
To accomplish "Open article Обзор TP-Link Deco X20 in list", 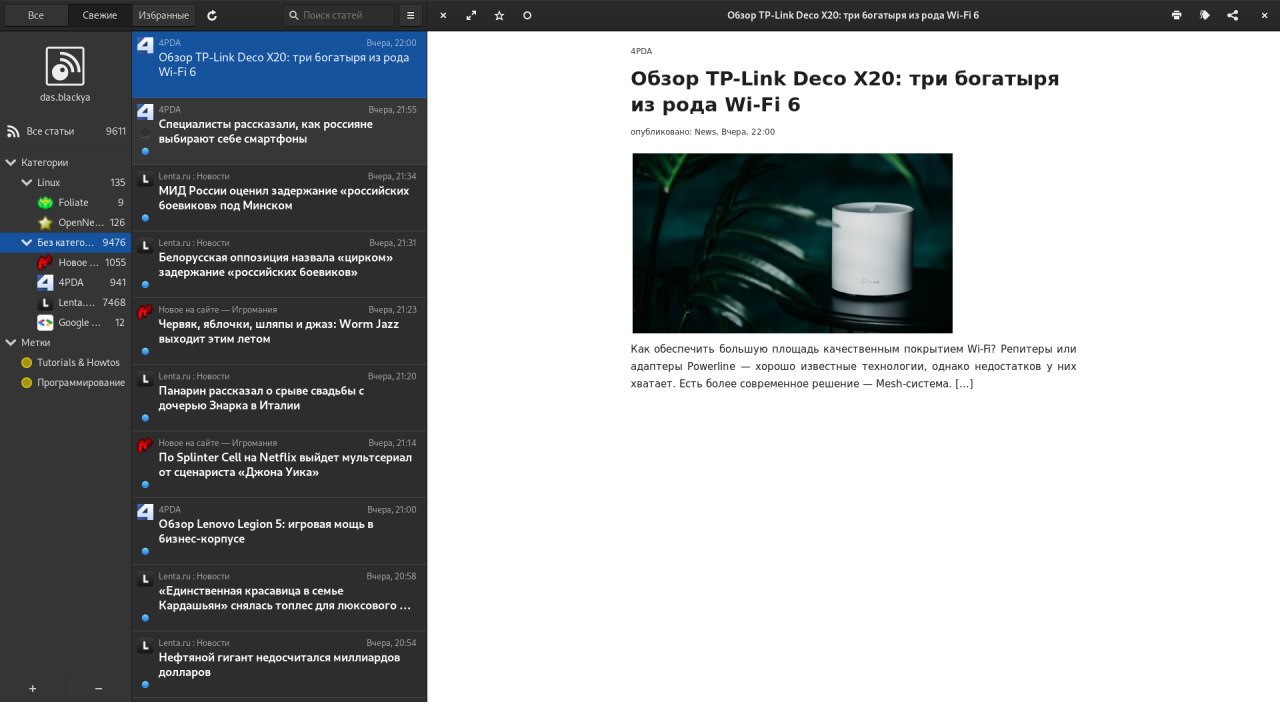I will tap(279, 64).
